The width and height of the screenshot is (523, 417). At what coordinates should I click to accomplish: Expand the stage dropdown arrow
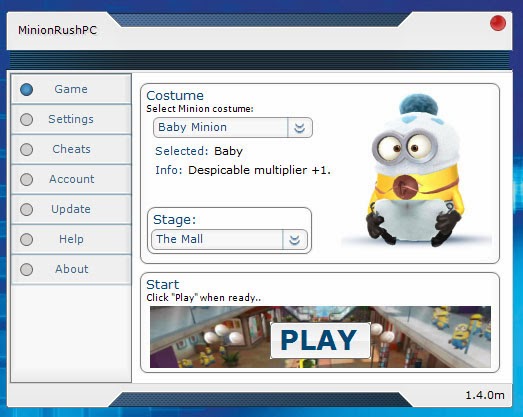pyautogui.click(x=295, y=240)
